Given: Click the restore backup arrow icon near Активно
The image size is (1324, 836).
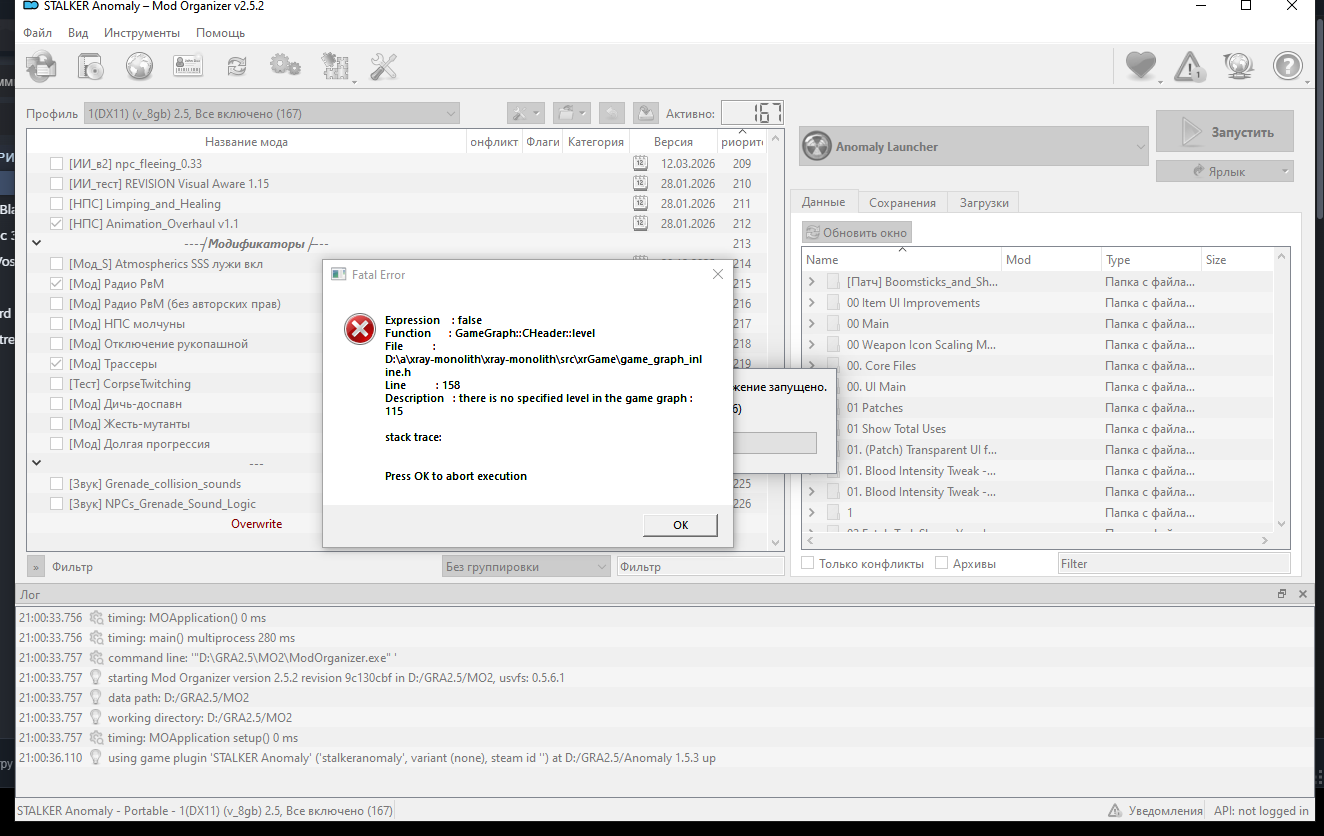Looking at the screenshot, I should [614, 113].
